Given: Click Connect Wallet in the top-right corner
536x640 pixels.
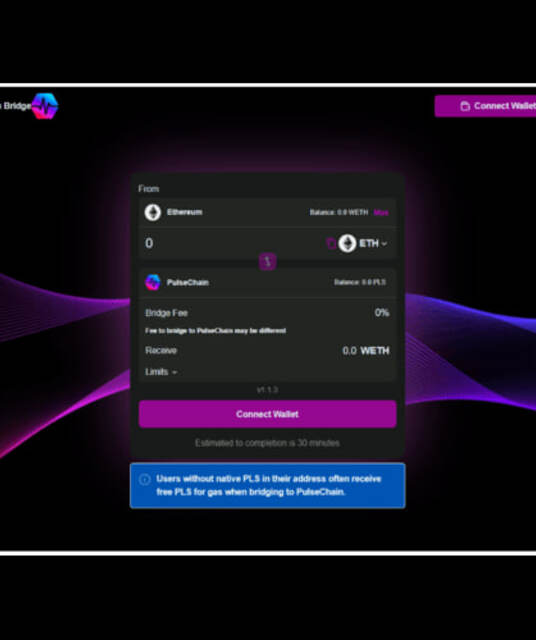Looking at the screenshot, I should click(485, 106).
